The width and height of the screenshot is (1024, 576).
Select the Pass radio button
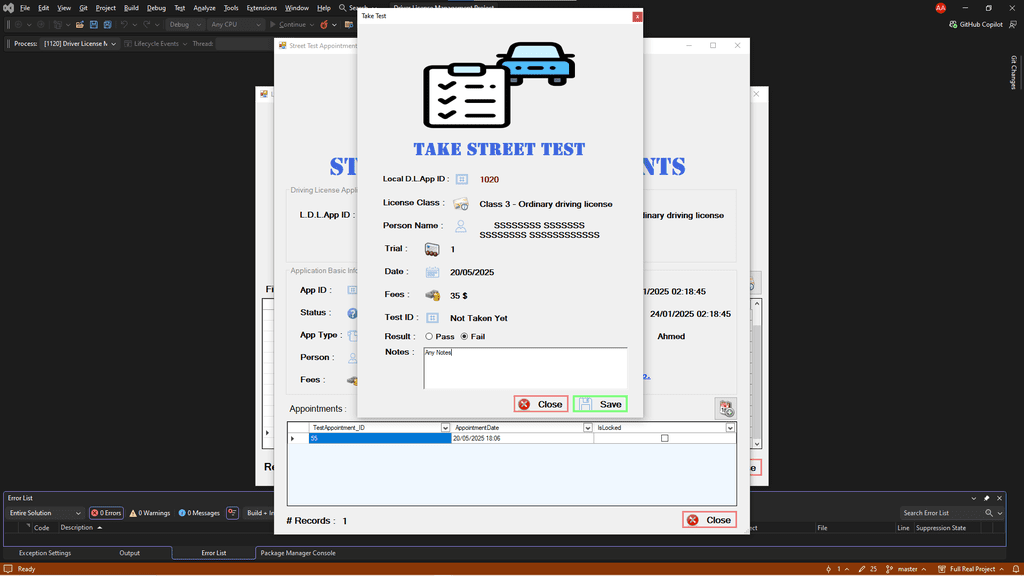(x=440, y=336)
